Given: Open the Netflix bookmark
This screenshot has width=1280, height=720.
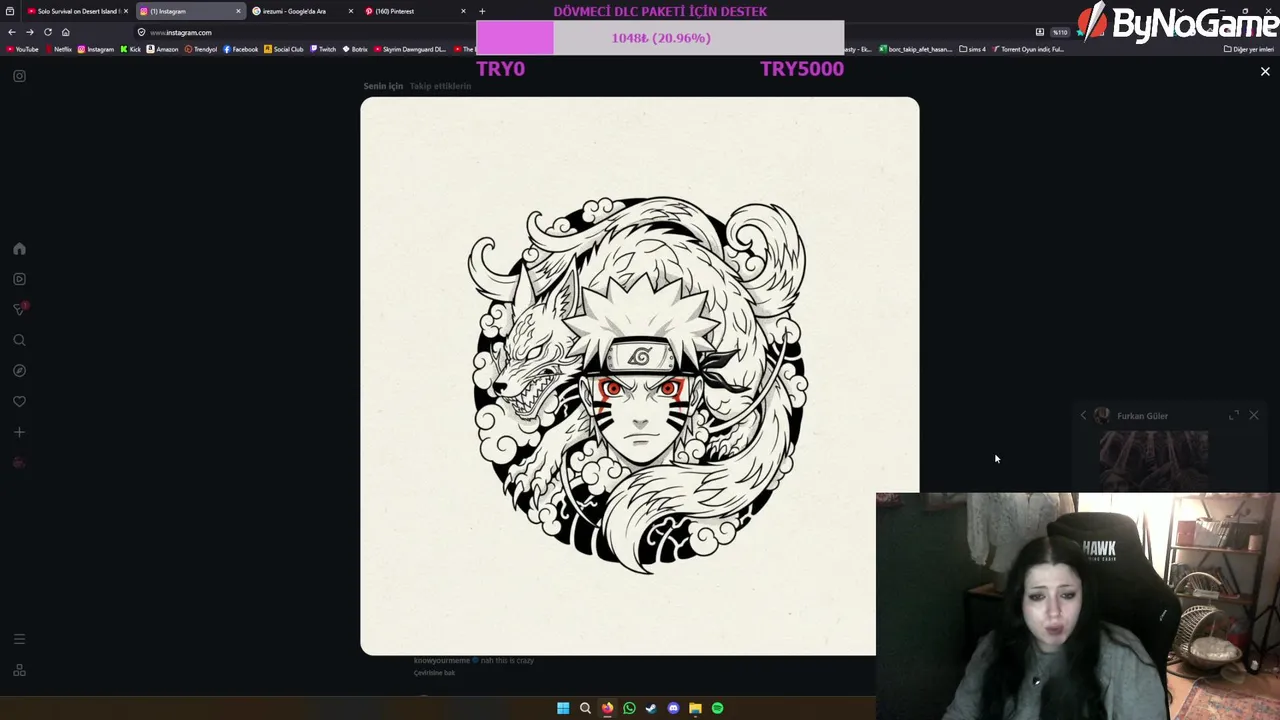Looking at the screenshot, I should pos(58,49).
